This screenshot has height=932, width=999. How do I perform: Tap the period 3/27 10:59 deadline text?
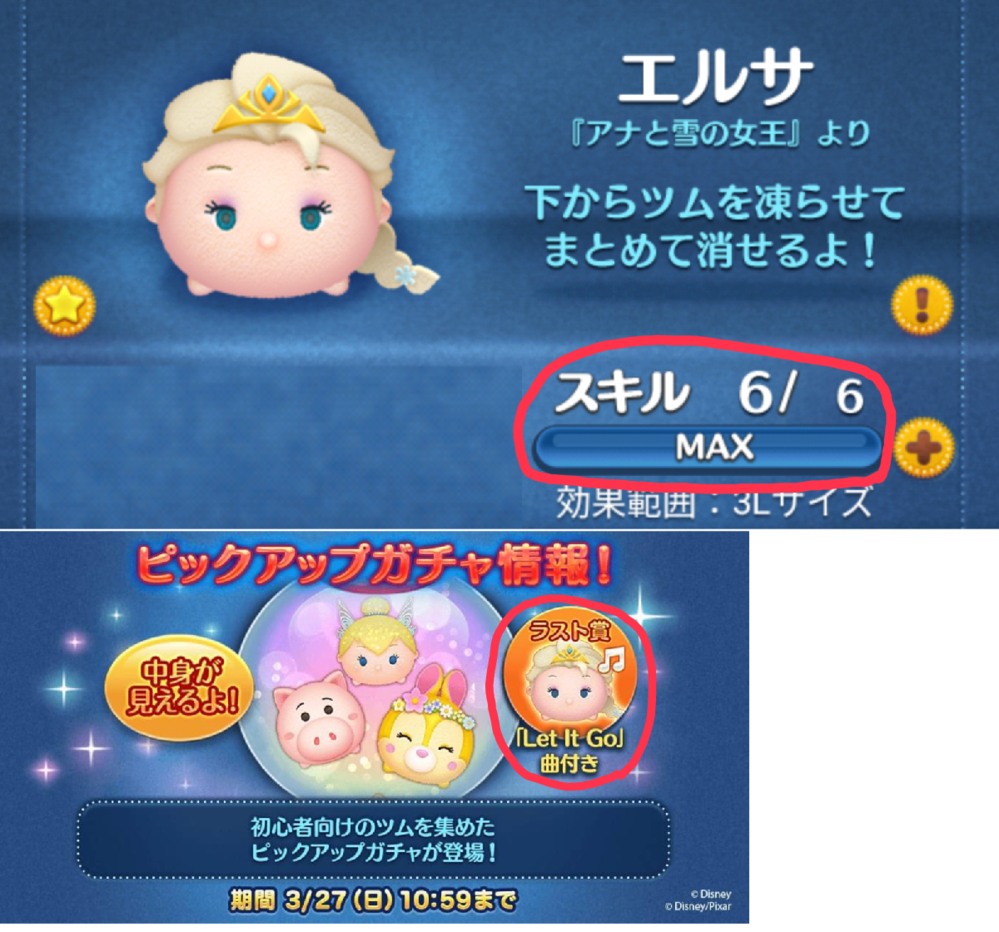tap(373, 901)
